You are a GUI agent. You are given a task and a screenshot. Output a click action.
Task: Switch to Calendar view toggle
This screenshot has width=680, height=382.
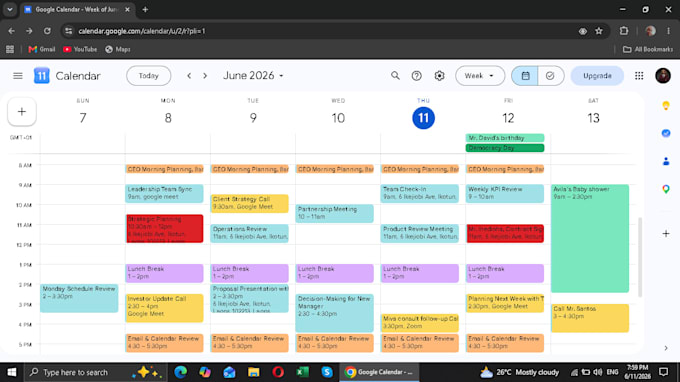[x=525, y=76]
